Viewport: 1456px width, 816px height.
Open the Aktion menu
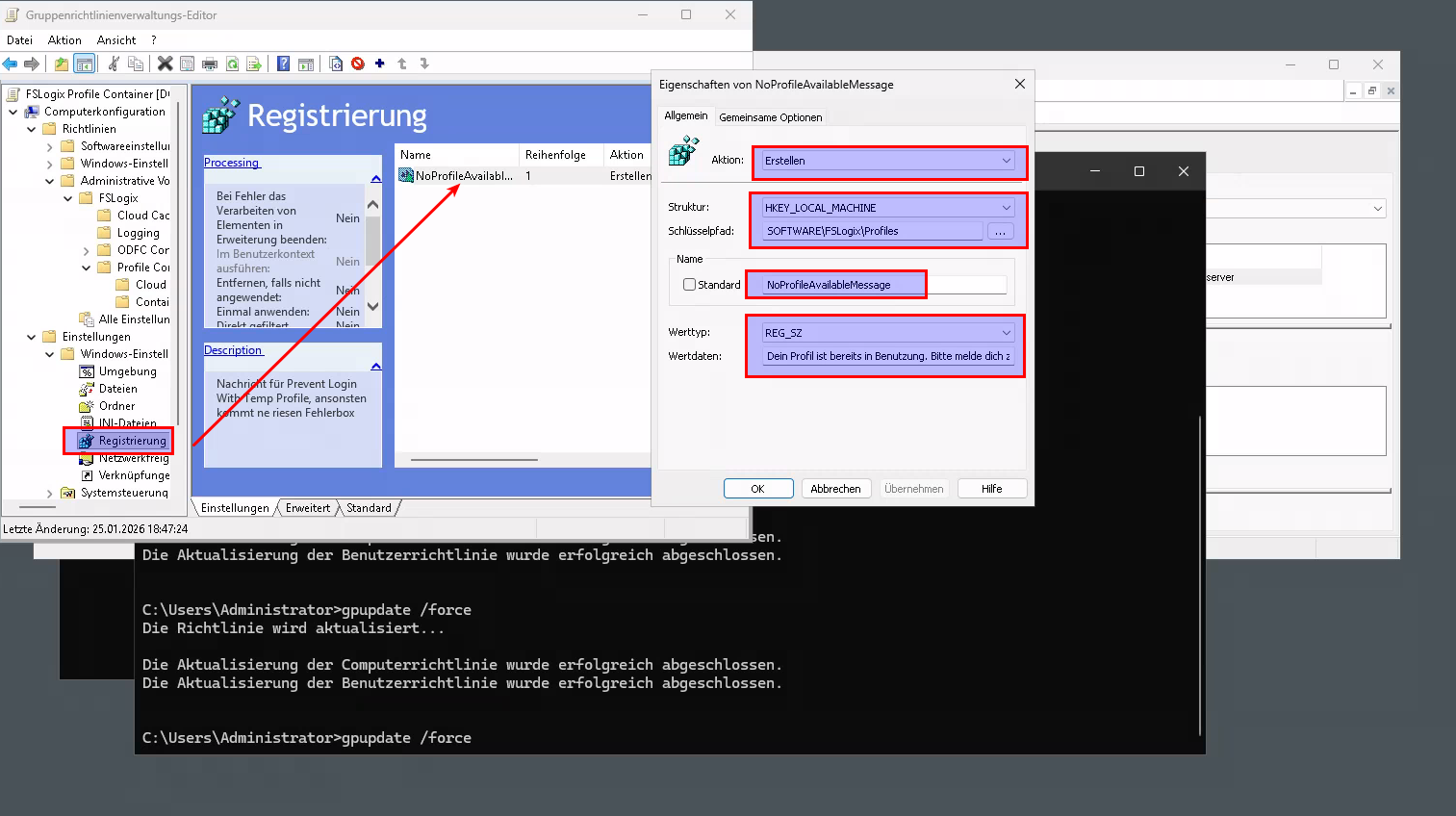pyautogui.click(x=64, y=40)
